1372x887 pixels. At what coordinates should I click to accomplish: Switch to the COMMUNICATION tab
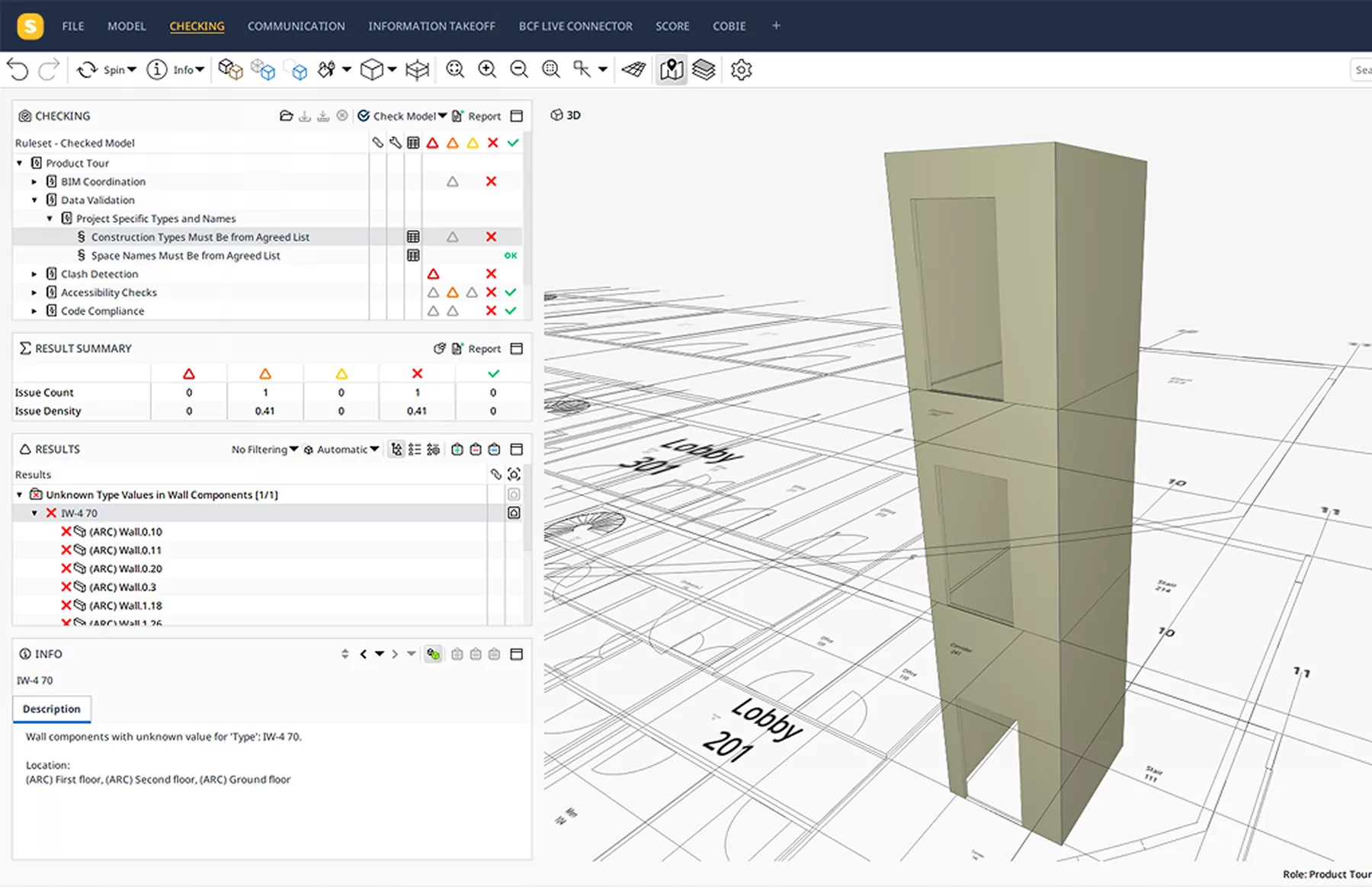tap(296, 26)
